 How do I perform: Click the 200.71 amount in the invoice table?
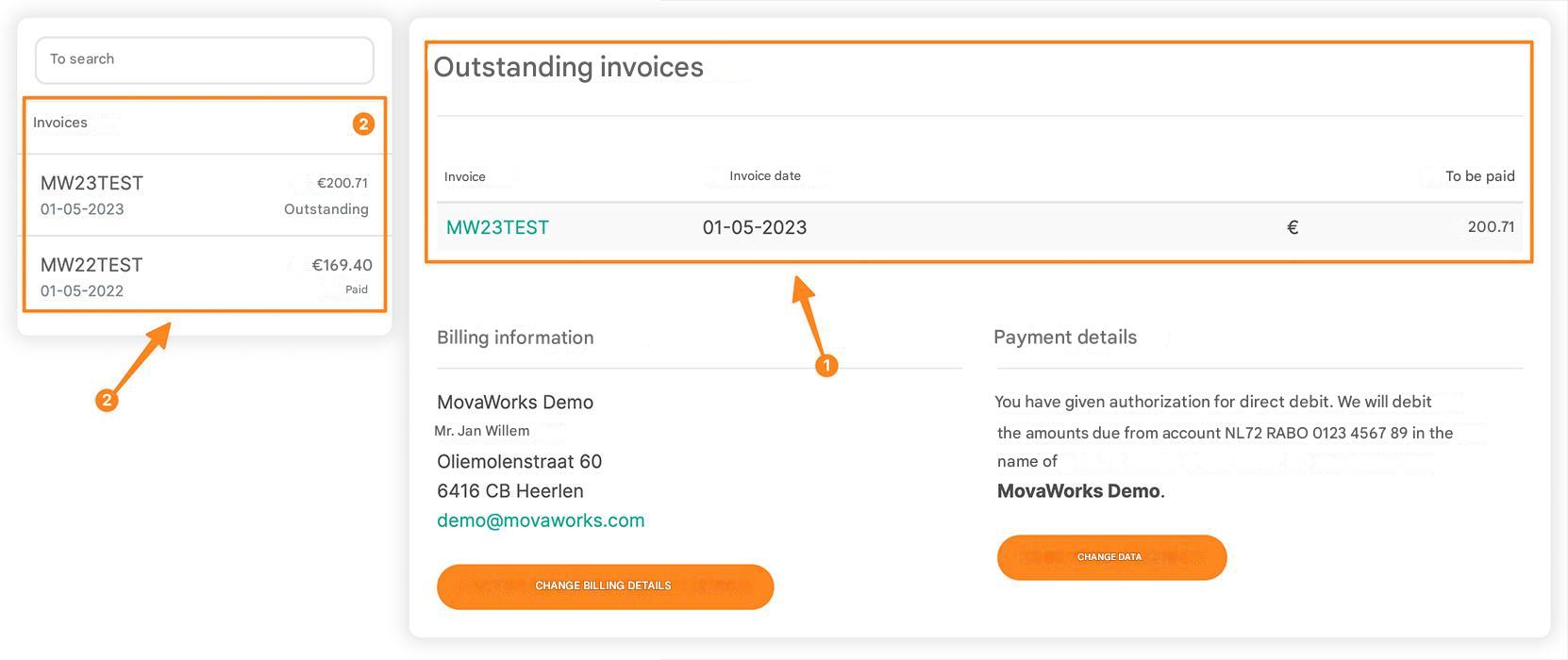1491,226
